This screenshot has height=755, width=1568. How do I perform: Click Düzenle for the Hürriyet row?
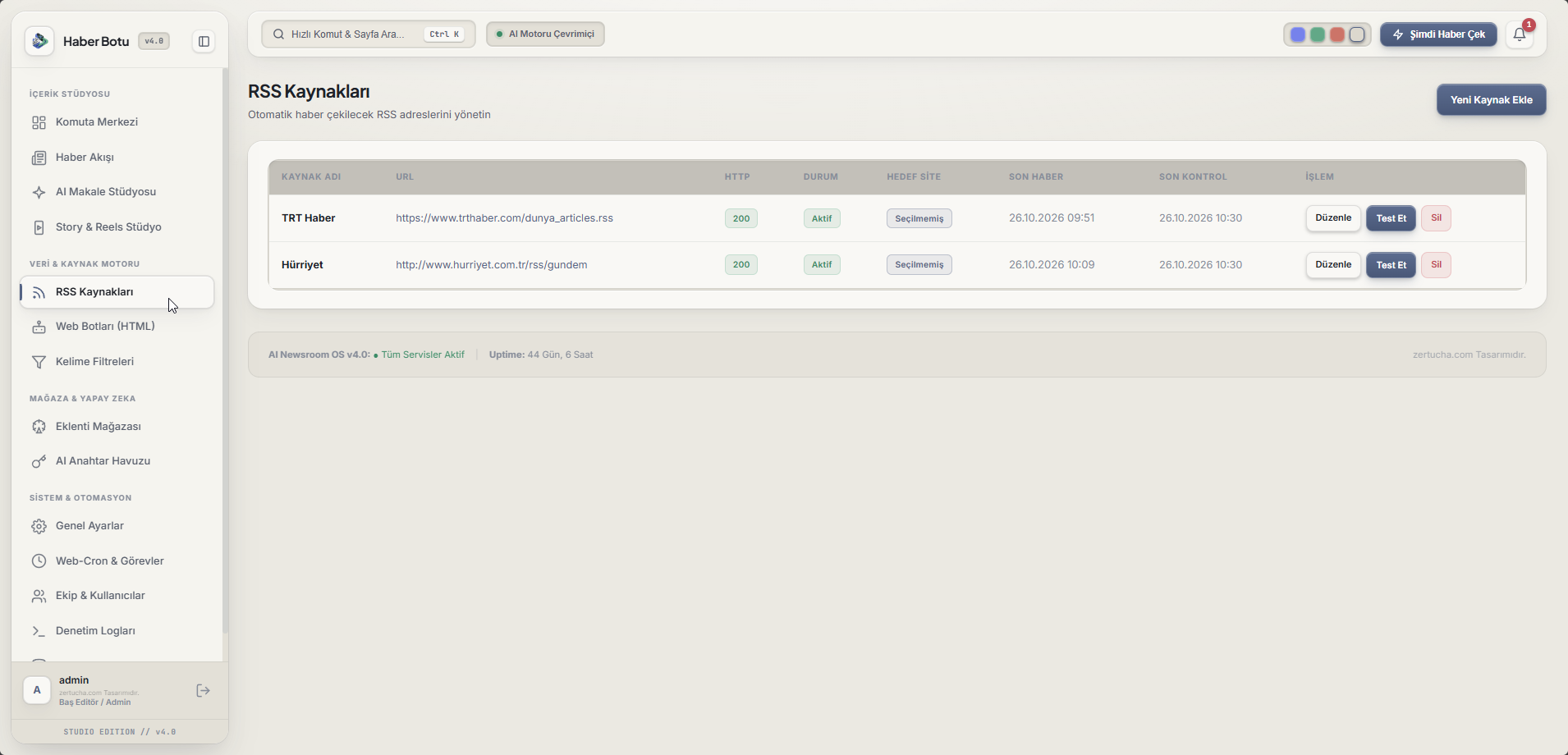click(1333, 265)
